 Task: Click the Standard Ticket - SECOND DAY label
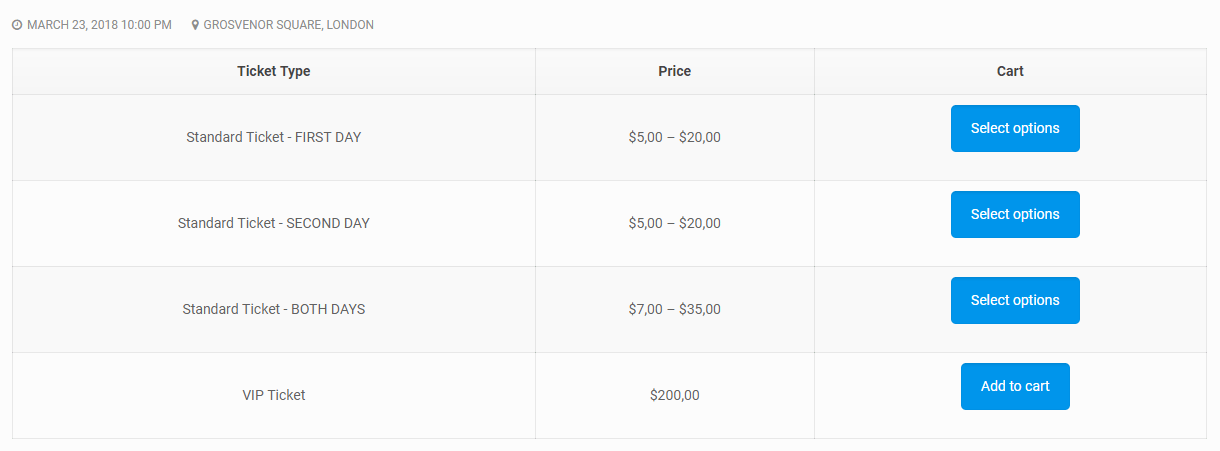pos(273,223)
